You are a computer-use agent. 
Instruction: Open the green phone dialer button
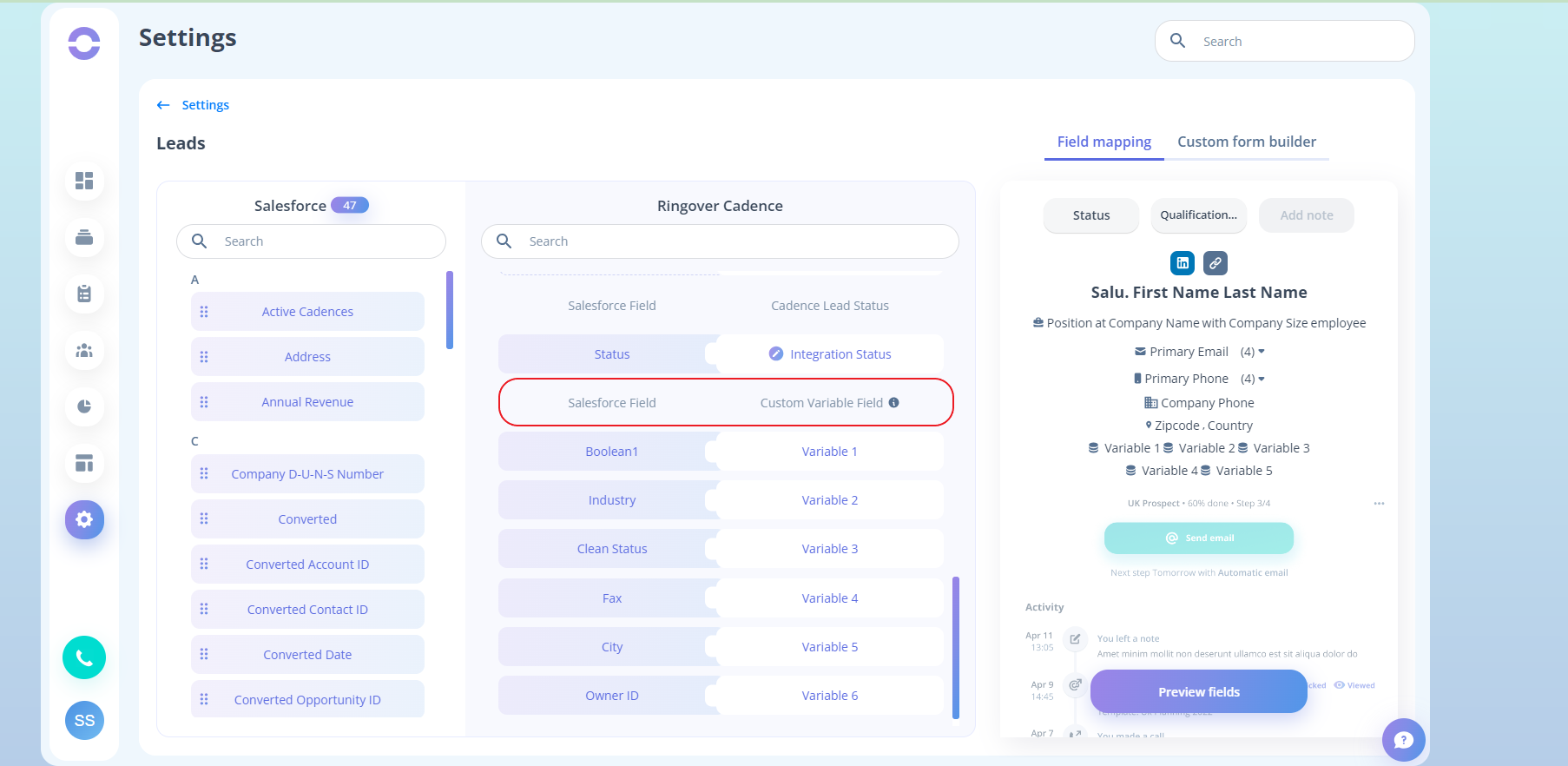[x=84, y=657]
